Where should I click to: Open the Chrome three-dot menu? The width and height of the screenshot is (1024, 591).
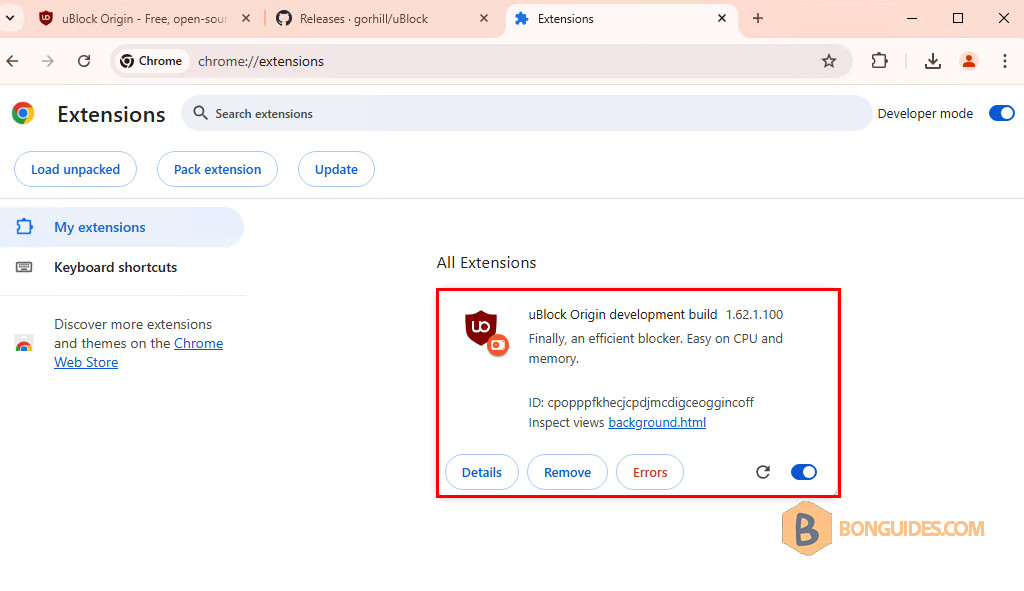coord(1004,61)
